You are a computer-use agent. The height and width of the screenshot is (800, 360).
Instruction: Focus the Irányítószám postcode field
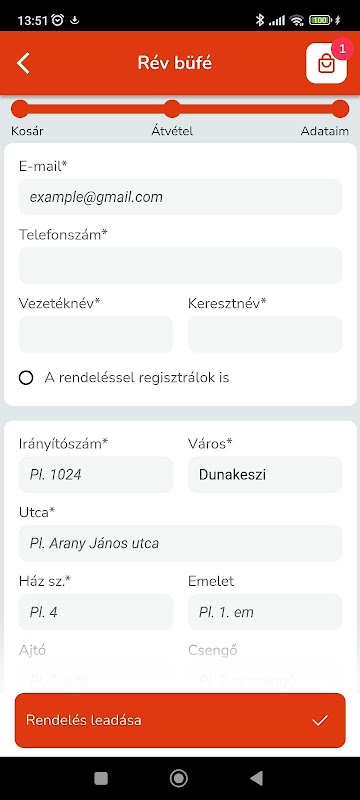[96, 474]
